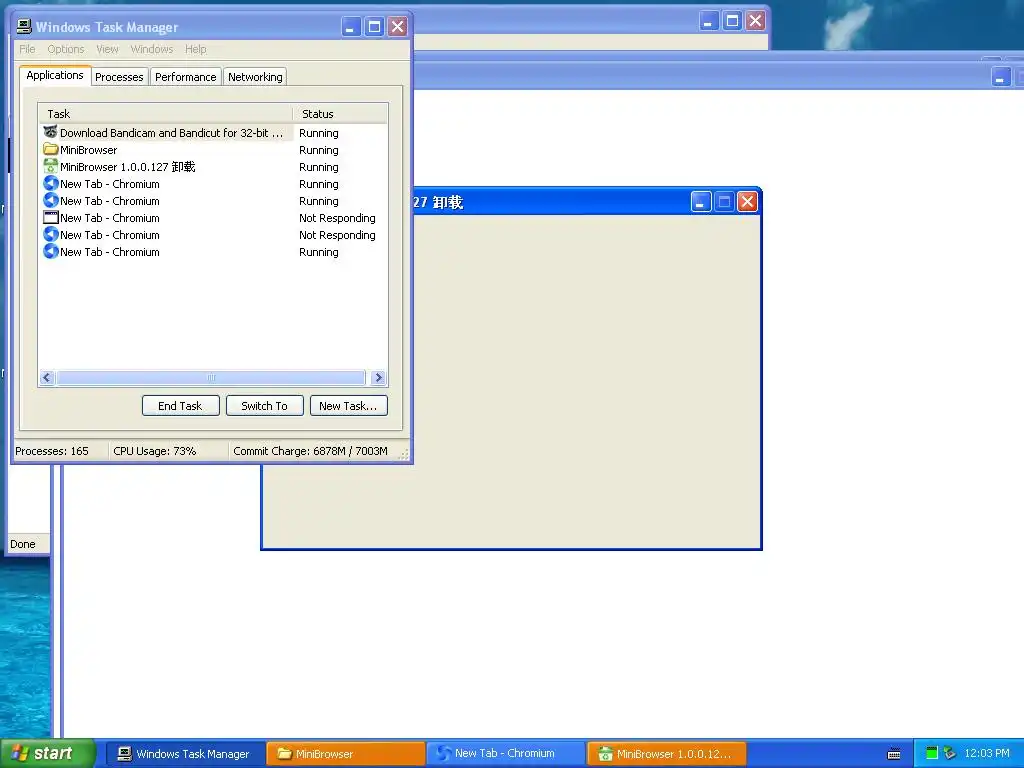Screen dimensions: 1024x768
Task: Activate Windows Task Manager taskbar button
Action: (x=185, y=754)
